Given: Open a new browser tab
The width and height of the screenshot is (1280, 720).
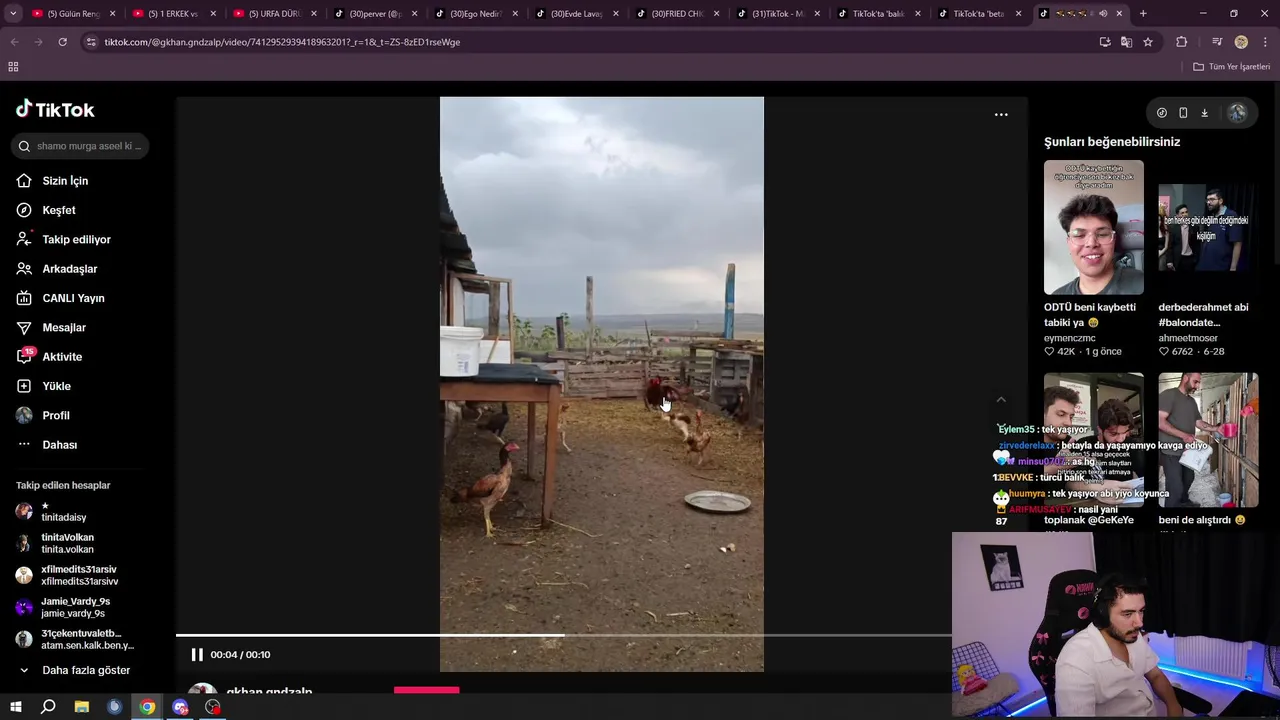Looking at the screenshot, I should pos(1143,14).
